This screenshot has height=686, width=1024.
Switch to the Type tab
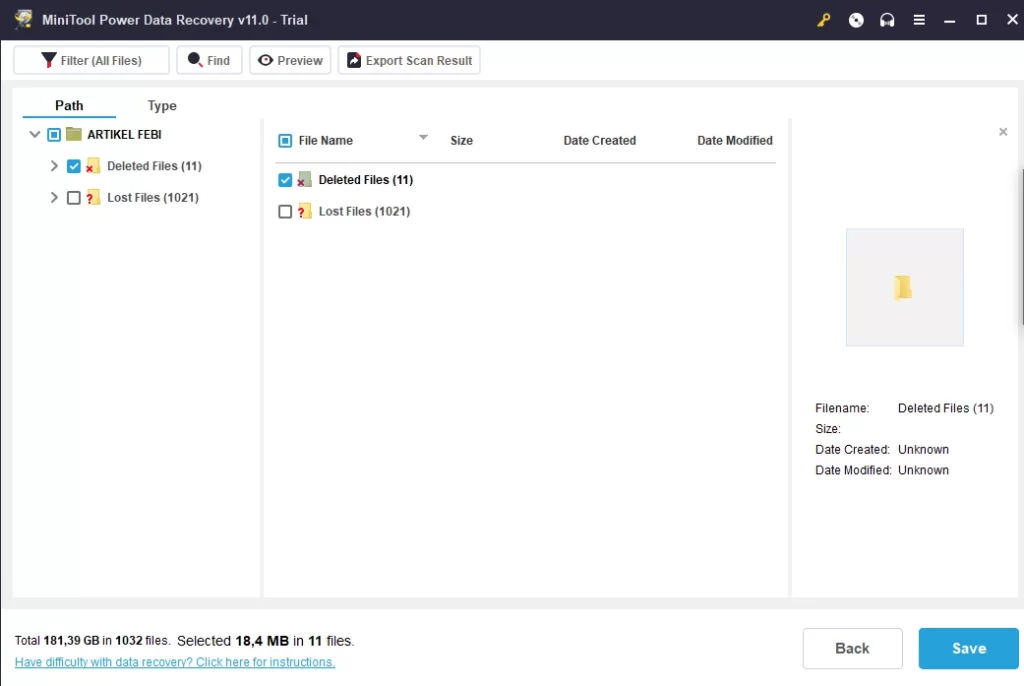(x=162, y=106)
